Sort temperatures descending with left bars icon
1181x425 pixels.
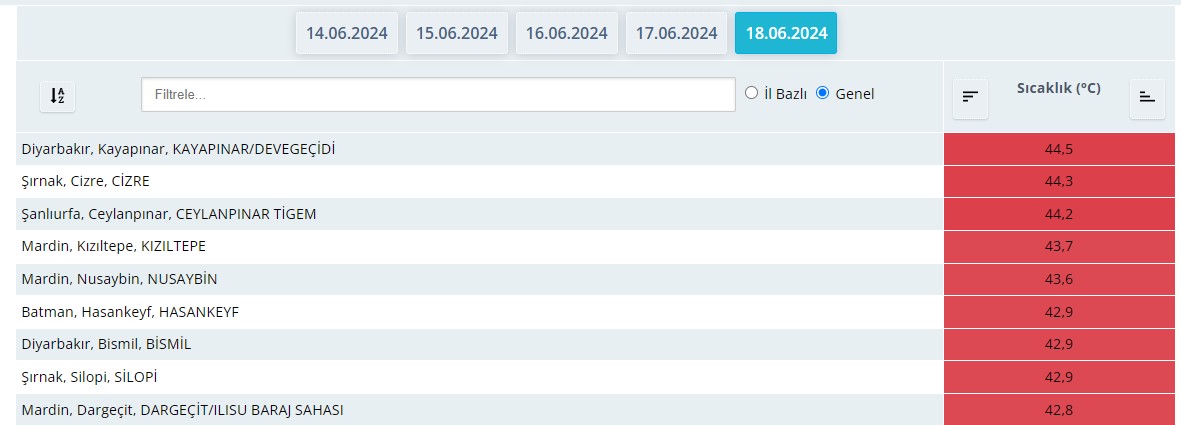970,97
